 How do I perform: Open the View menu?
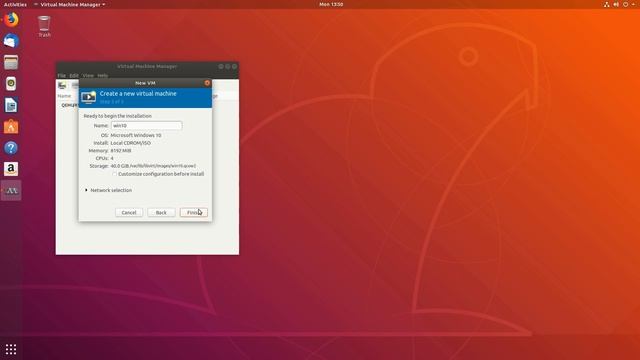click(88, 76)
